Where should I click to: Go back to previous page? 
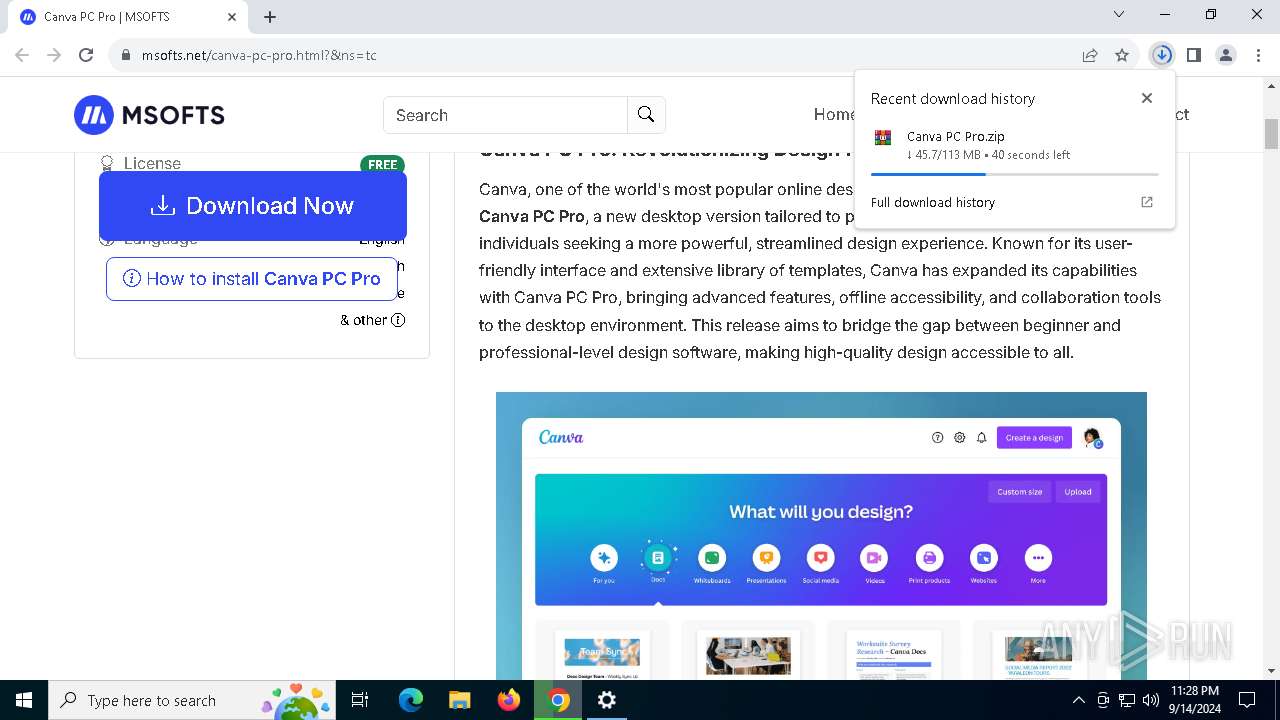pos(22,55)
